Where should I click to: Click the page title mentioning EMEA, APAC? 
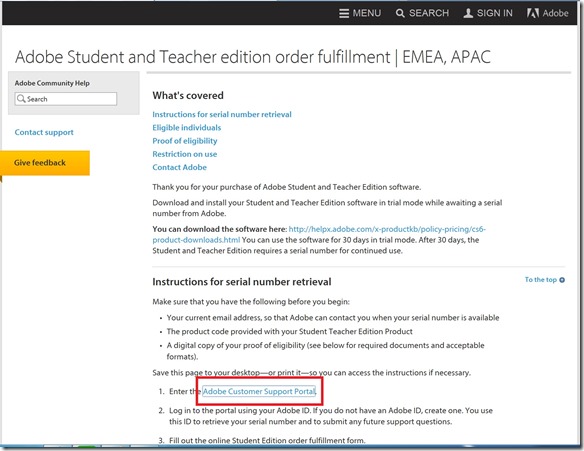[253, 57]
